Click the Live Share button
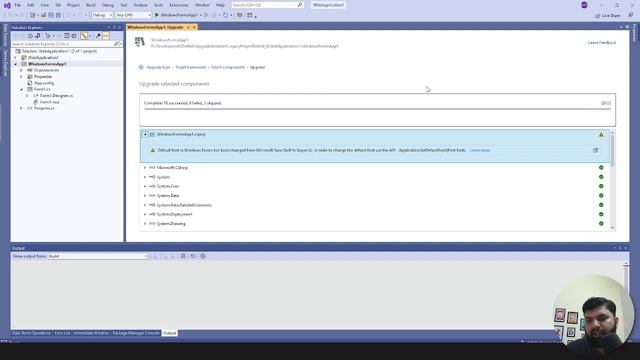This screenshot has width=640, height=360. coord(608,16)
